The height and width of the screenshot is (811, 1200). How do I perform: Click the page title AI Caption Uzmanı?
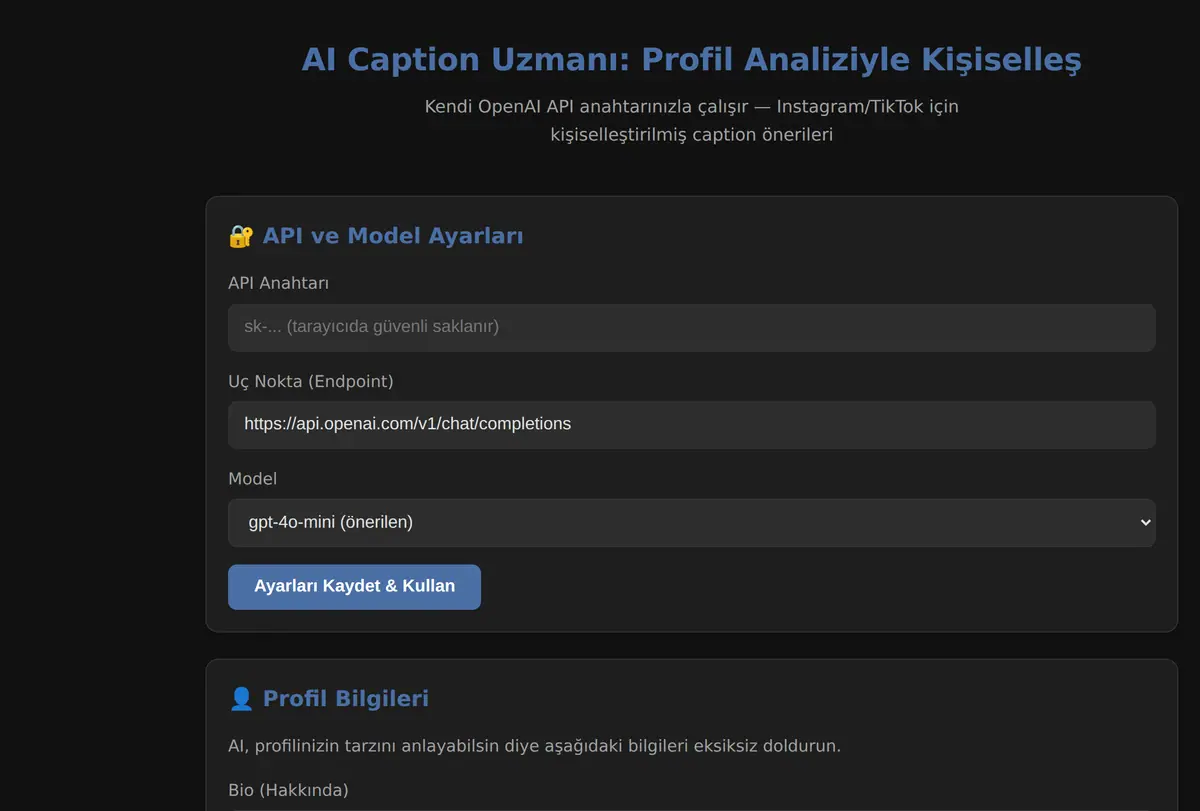[691, 59]
